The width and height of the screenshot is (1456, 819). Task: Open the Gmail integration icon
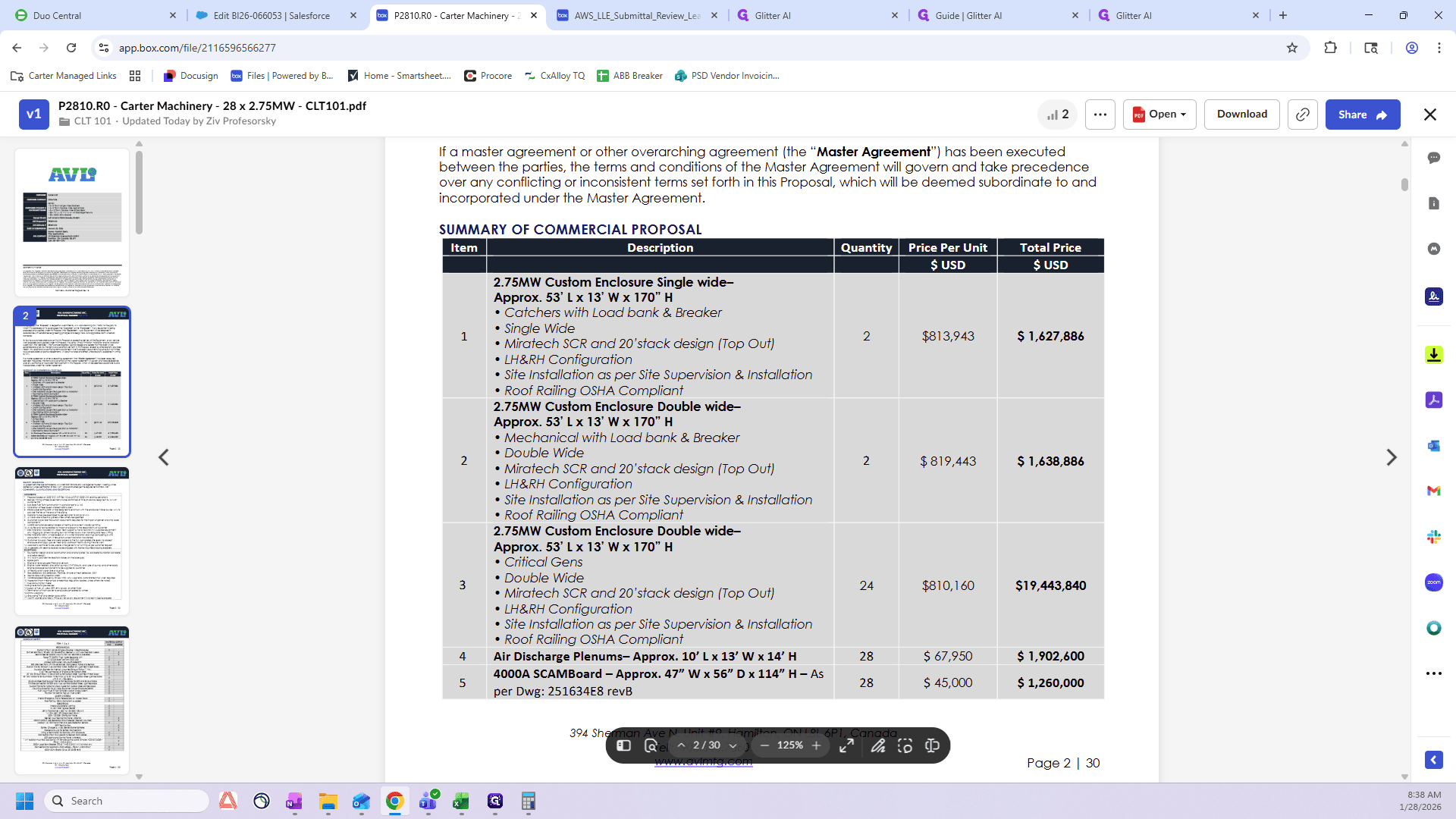[x=1433, y=491]
